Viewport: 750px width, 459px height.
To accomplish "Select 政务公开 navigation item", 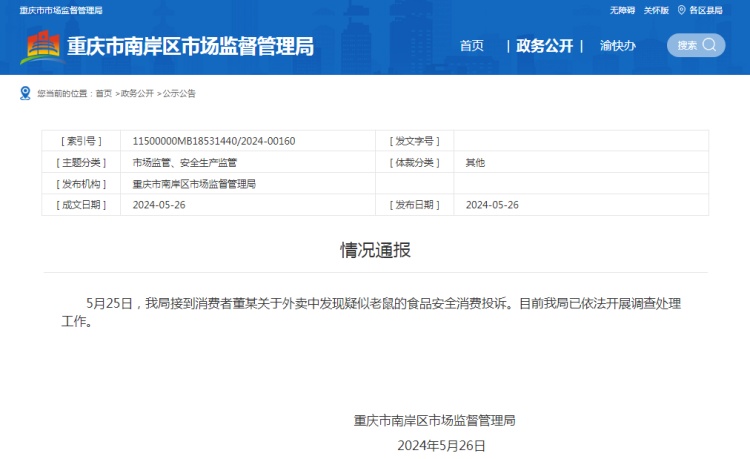I will (x=545, y=46).
